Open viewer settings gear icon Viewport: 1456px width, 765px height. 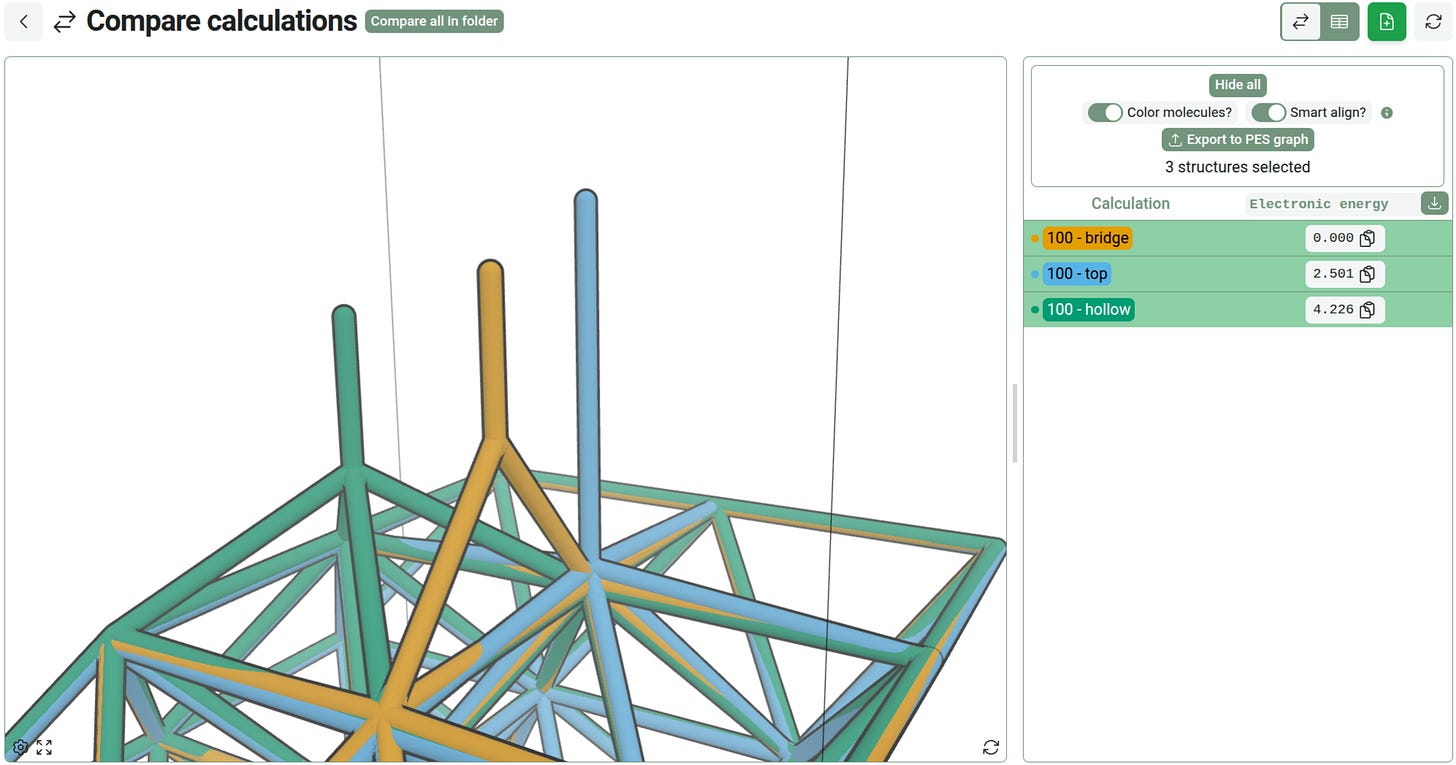pyautogui.click(x=20, y=747)
